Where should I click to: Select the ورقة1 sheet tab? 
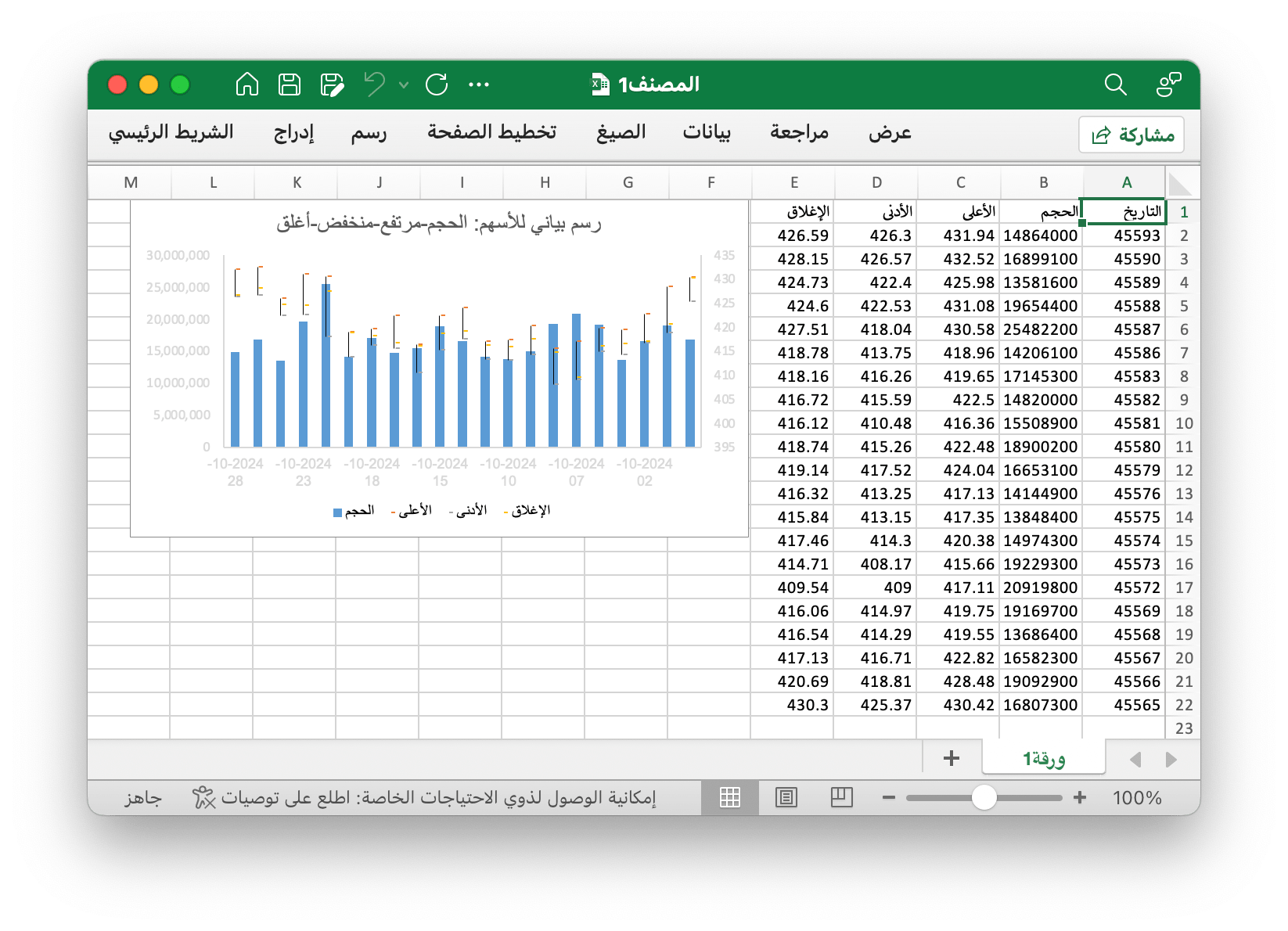1044,758
